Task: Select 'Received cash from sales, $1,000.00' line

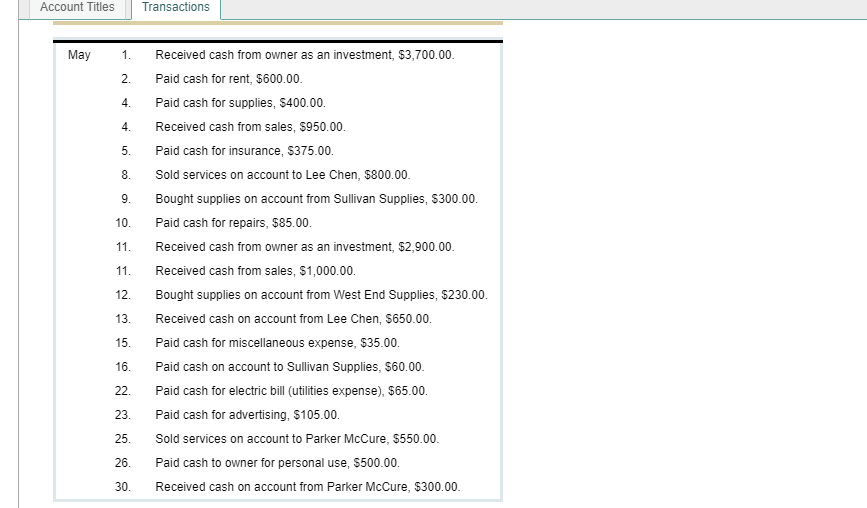Action: click(x=255, y=271)
